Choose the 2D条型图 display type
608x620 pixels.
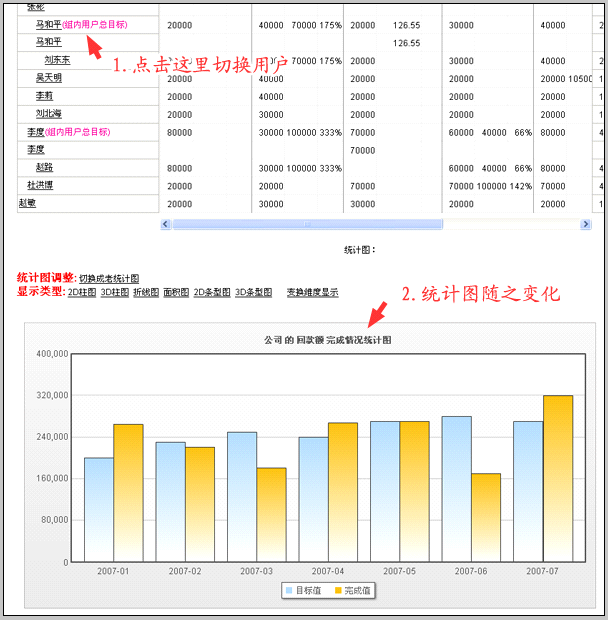(212, 292)
